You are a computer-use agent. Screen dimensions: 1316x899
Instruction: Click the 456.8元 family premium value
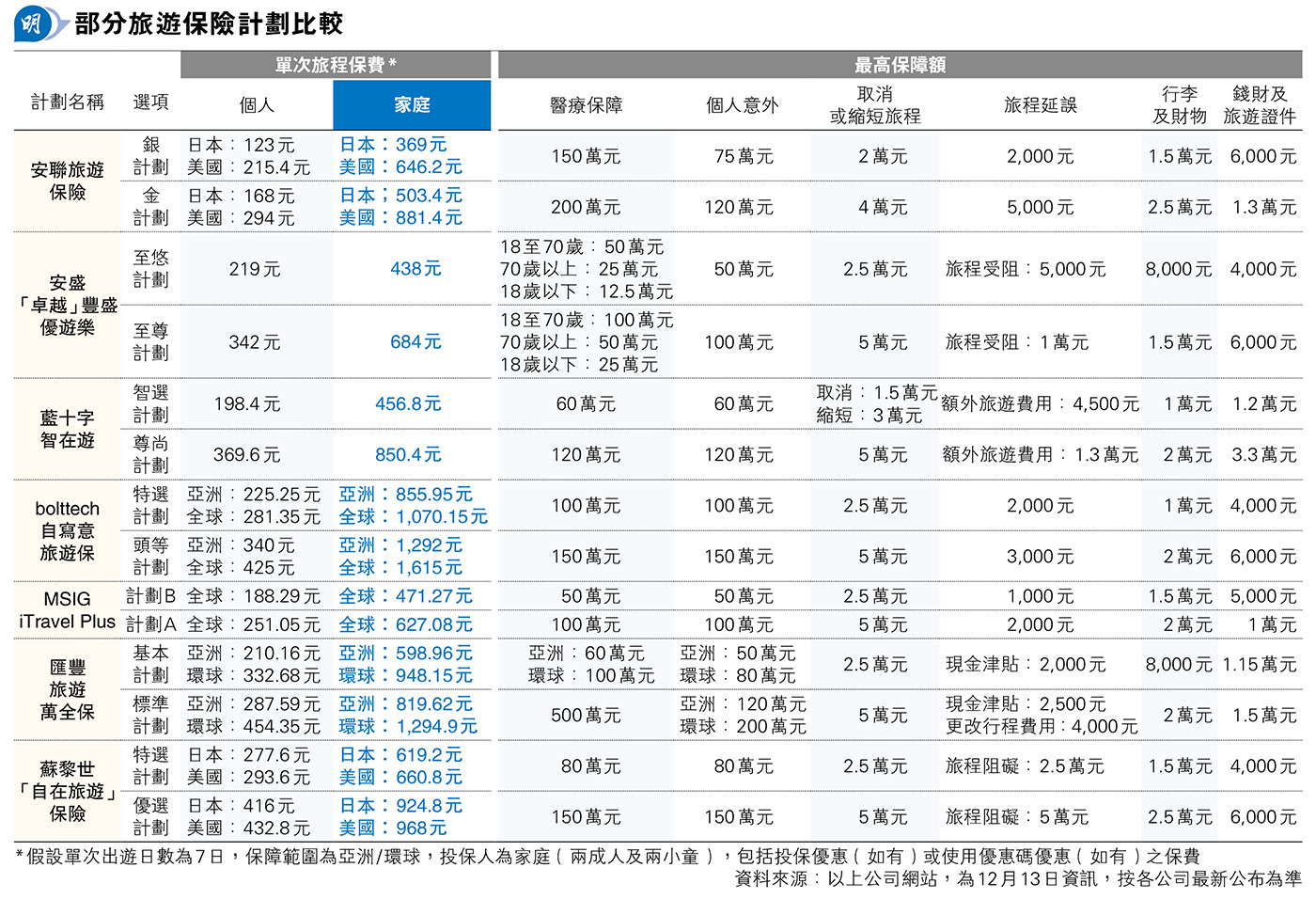point(408,404)
